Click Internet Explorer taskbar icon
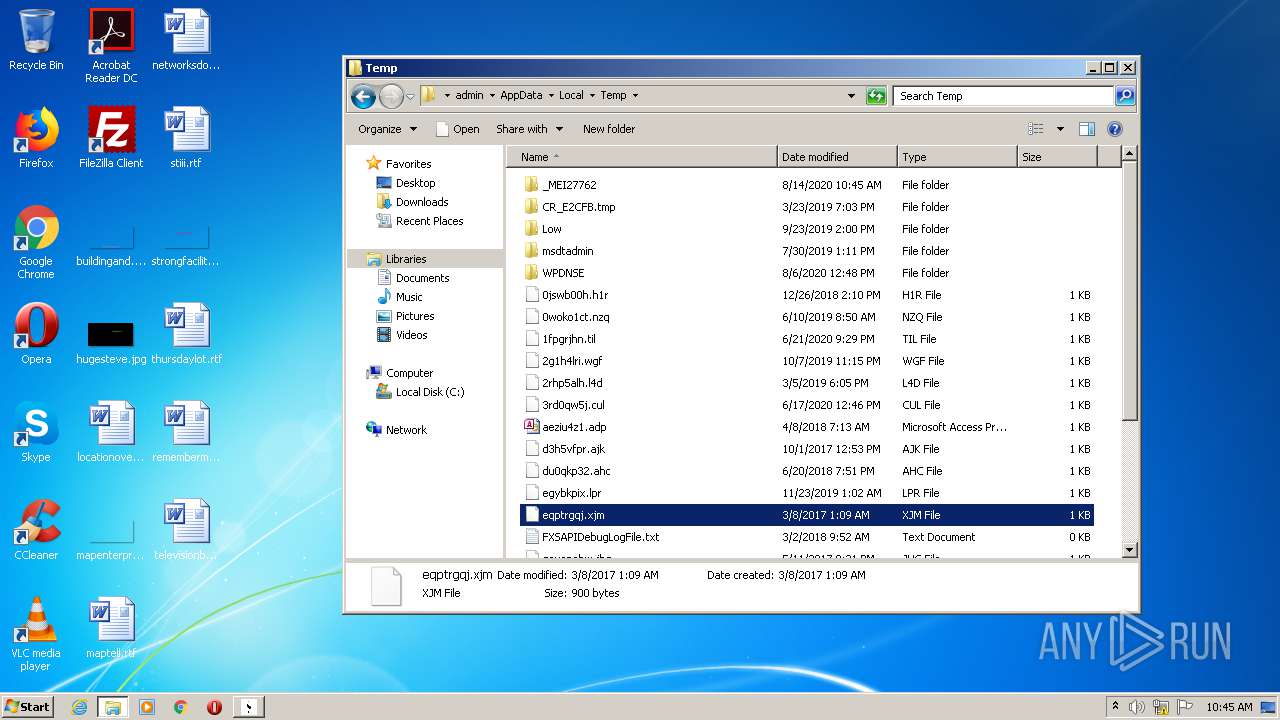The image size is (1280, 720). pyautogui.click(x=79, y=707)
